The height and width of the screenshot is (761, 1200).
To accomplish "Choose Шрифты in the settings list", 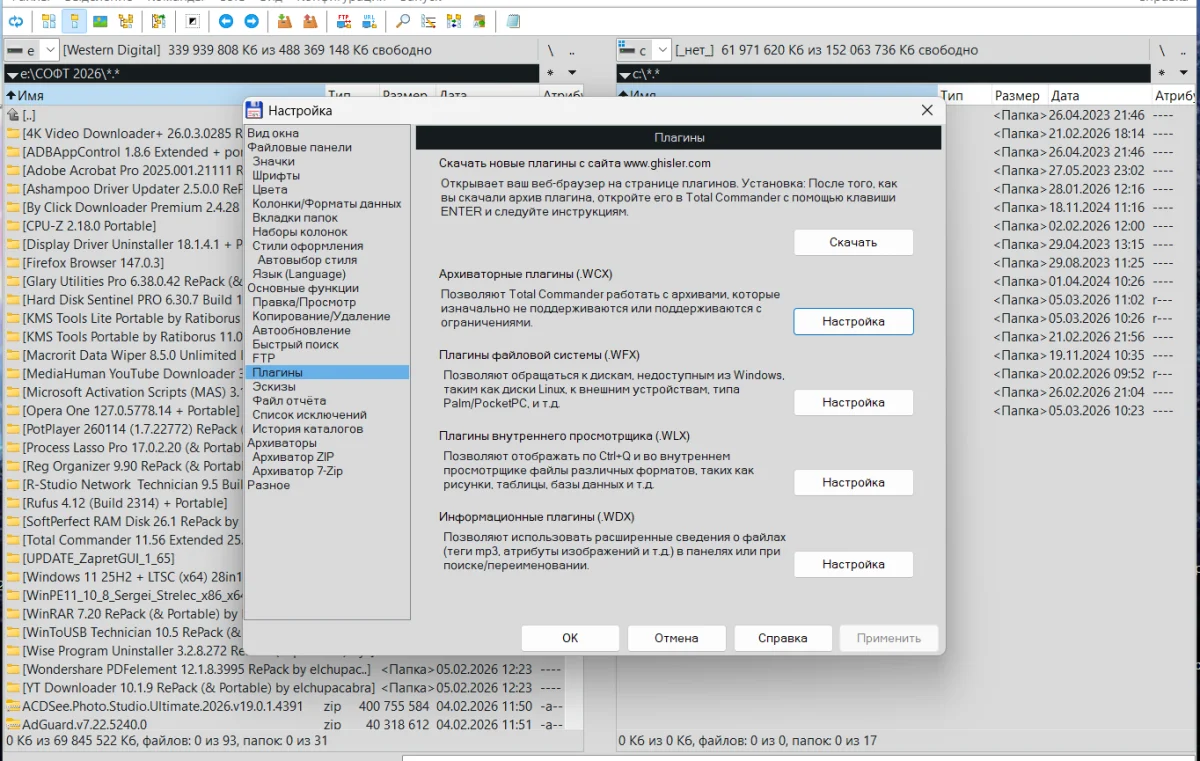I will (x=276, y=175).
